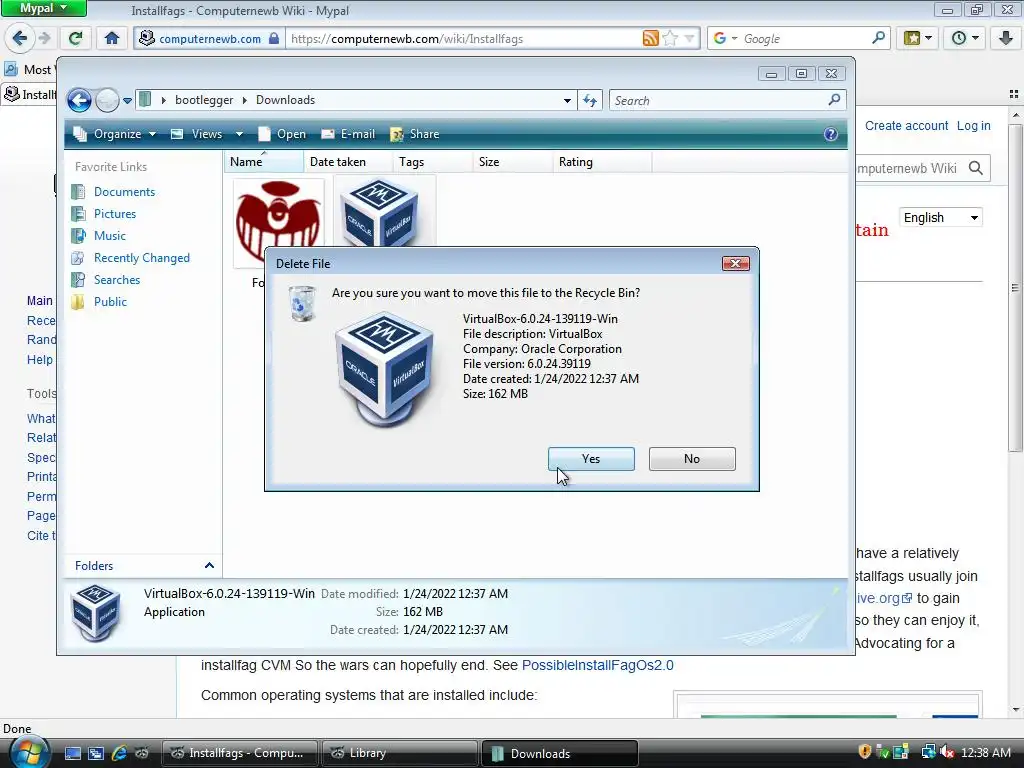The height and width of the screenshot is (768, 1024).
Task: Open Recently Changed in Favorite Links
Action: (x=142, y=258)
